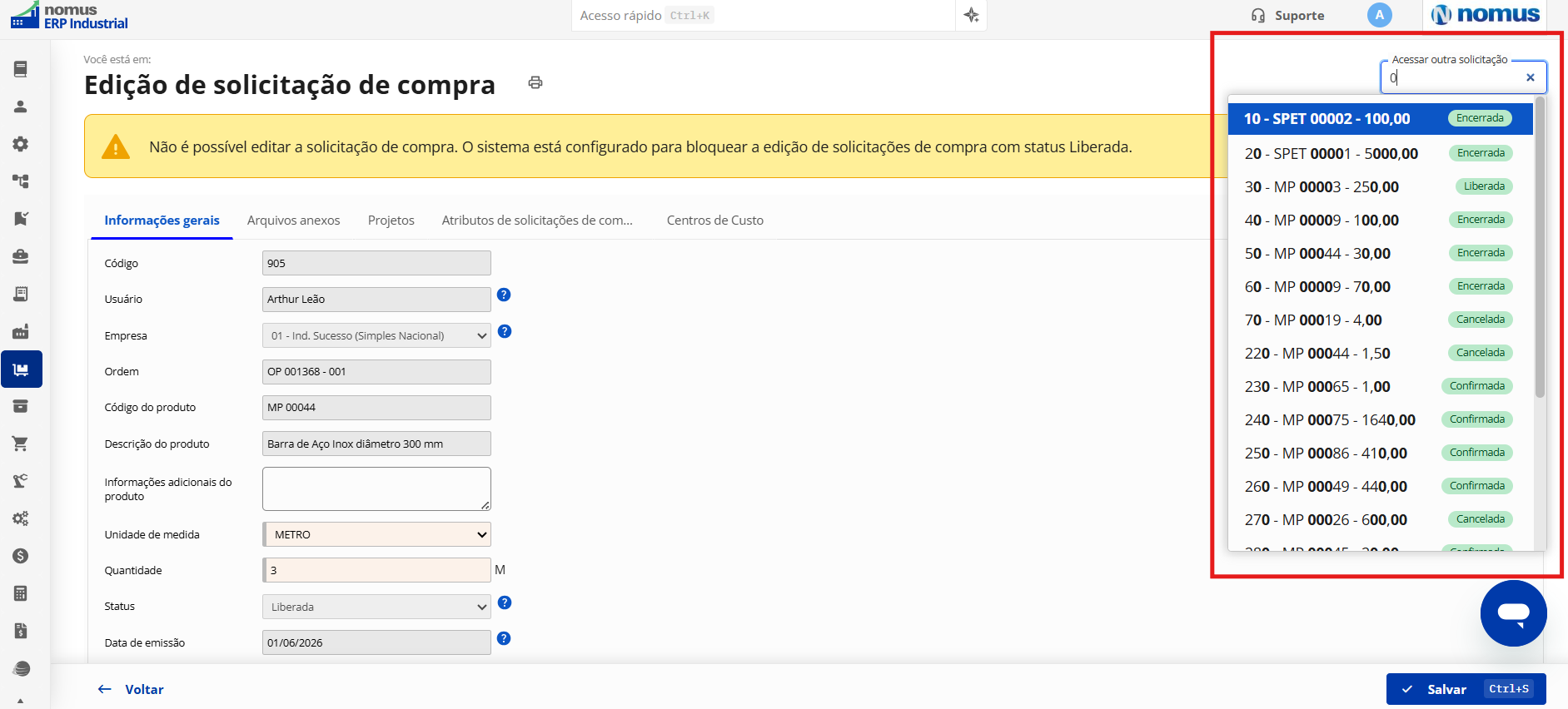This screenshot has height=709, width=1568.
Task: Open the factory icon in sidebar
Action: 21,331
